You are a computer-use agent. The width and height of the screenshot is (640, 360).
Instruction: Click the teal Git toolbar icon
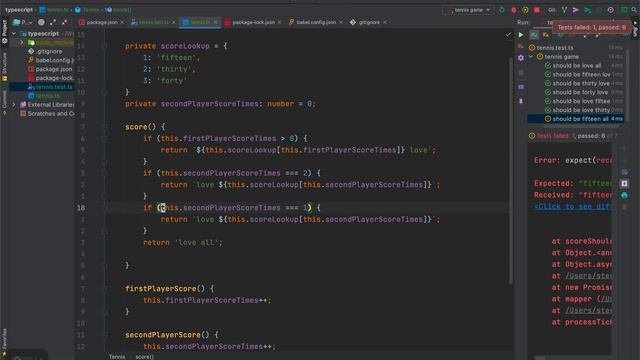click(587, 10)
